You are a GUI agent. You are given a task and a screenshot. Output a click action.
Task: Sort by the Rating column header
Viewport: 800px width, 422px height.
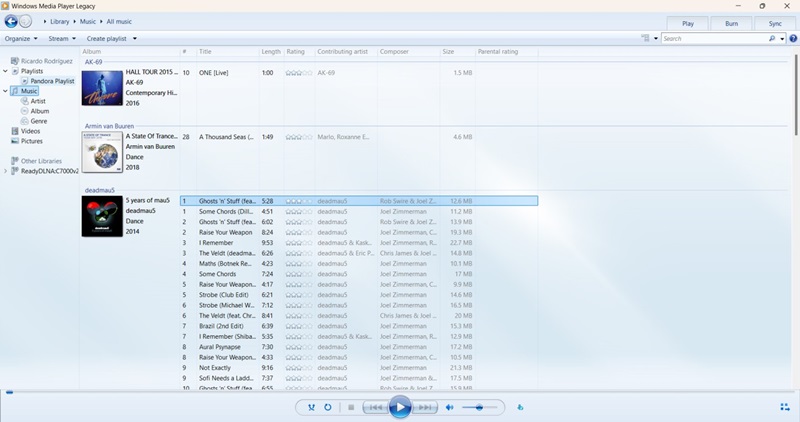(x=295, y=52)
